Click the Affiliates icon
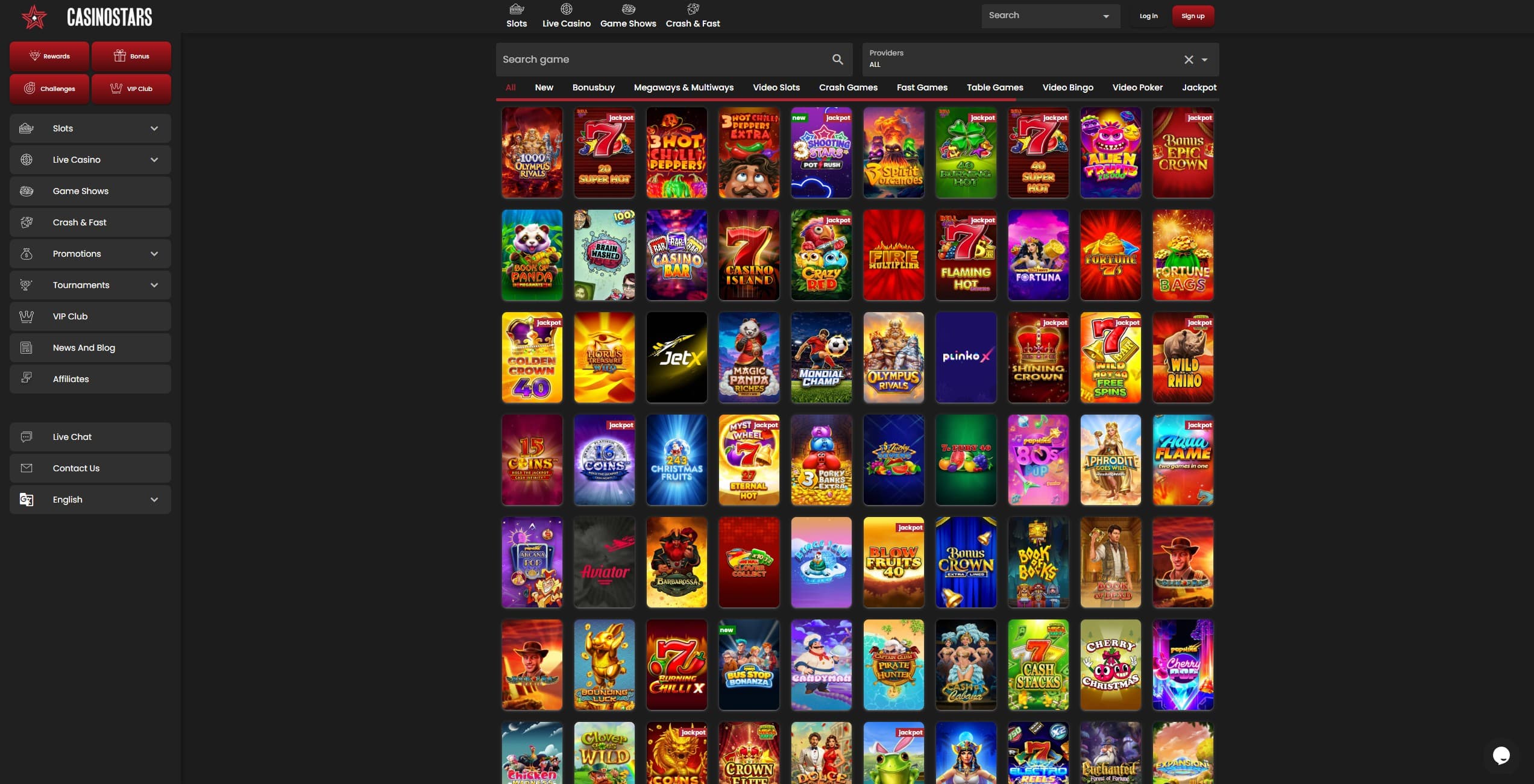This screenshot has height=784, width=1534. click(x=26, y=378)
